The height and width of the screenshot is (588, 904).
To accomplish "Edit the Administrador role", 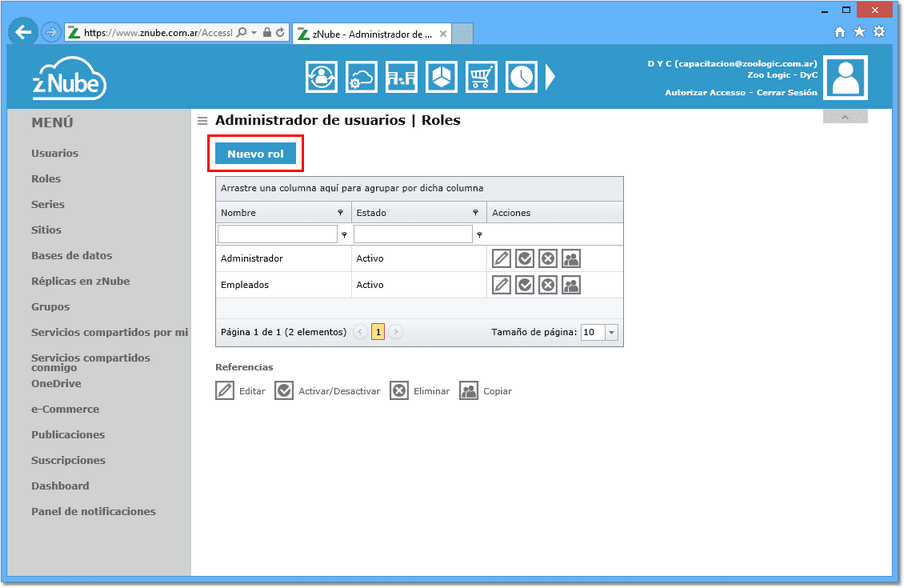I will click(x=502, y=259).
